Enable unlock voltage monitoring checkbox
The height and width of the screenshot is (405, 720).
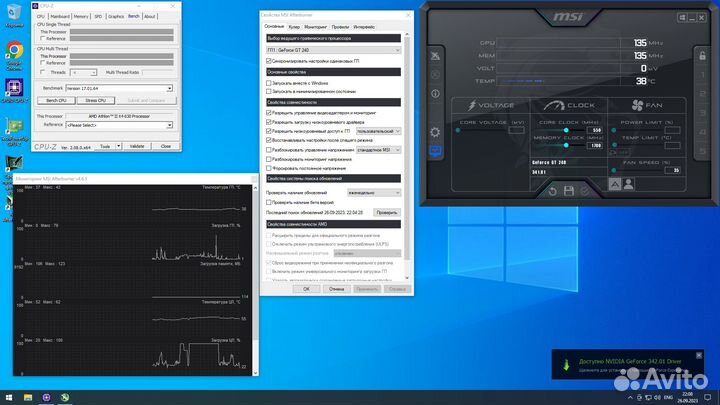pos(269,159)
